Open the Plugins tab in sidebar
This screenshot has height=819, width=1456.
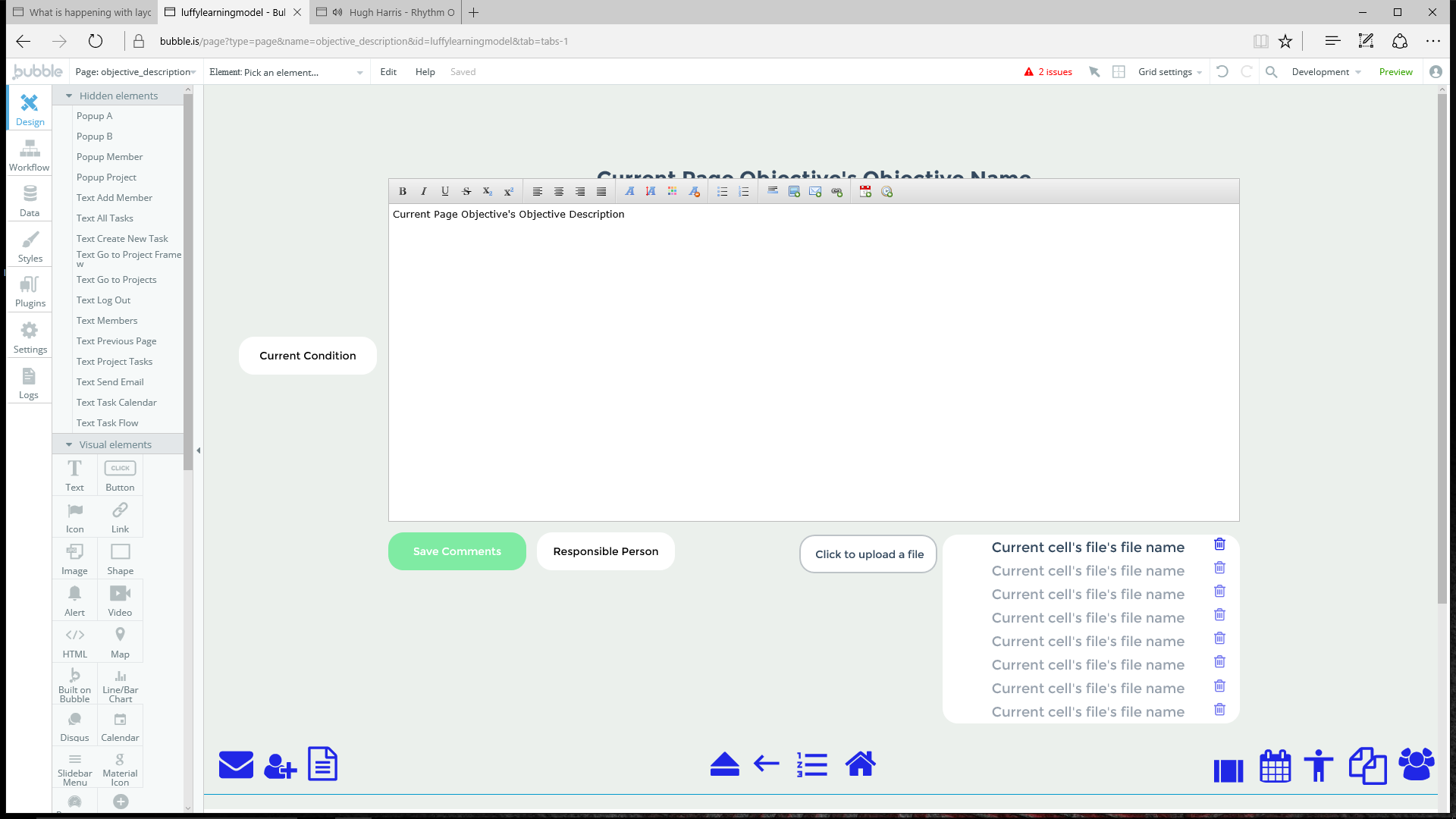30,291
